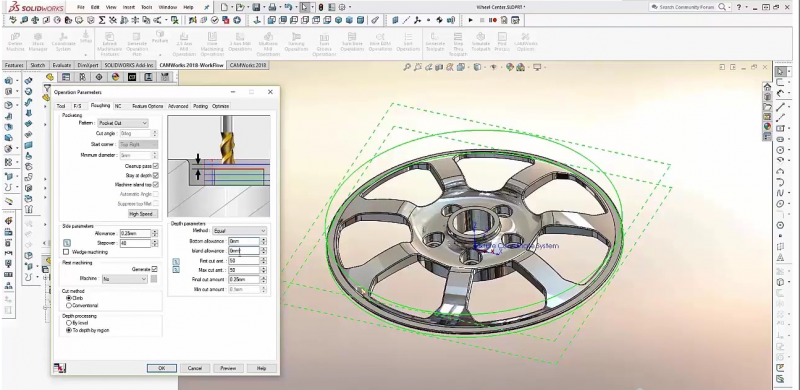The image size is (800, 390).
Task: Click the small icon beside First cut amt.
Action: (x=176, y=261)
